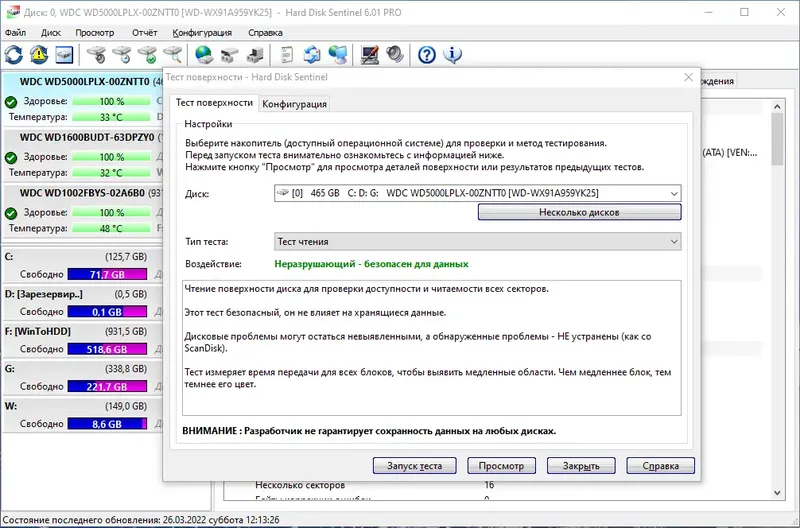Click the network globe and monitor icon
The image size is (800, 528).
[338, 55]
